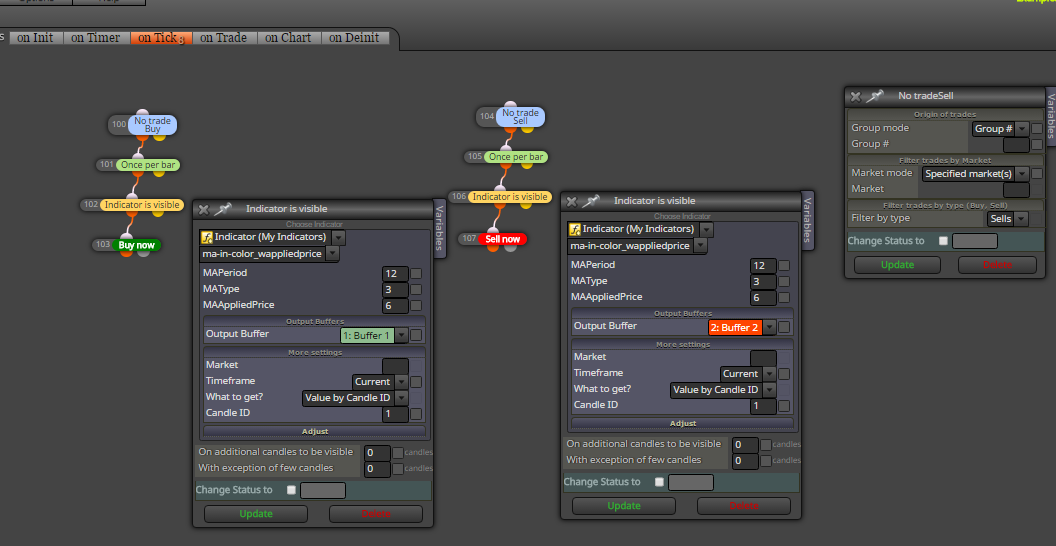Toggle Candle ID checkbox in right panel
Viewport: 1056px width, 546px height.
[784, 406]
